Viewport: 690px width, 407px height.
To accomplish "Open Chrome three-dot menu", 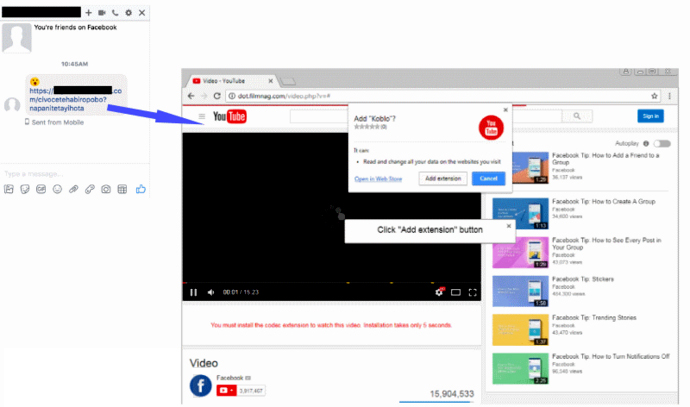I will click(x=669, y=96).
